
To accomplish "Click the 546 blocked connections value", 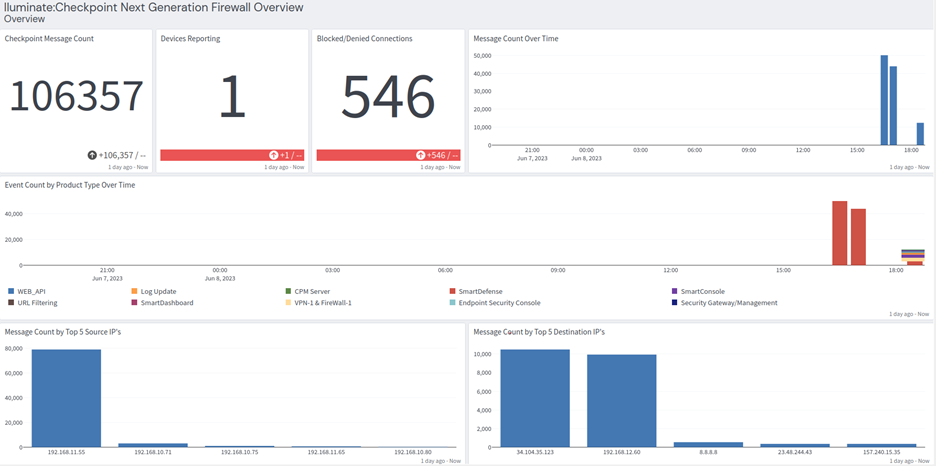I will tap(388, 97).
